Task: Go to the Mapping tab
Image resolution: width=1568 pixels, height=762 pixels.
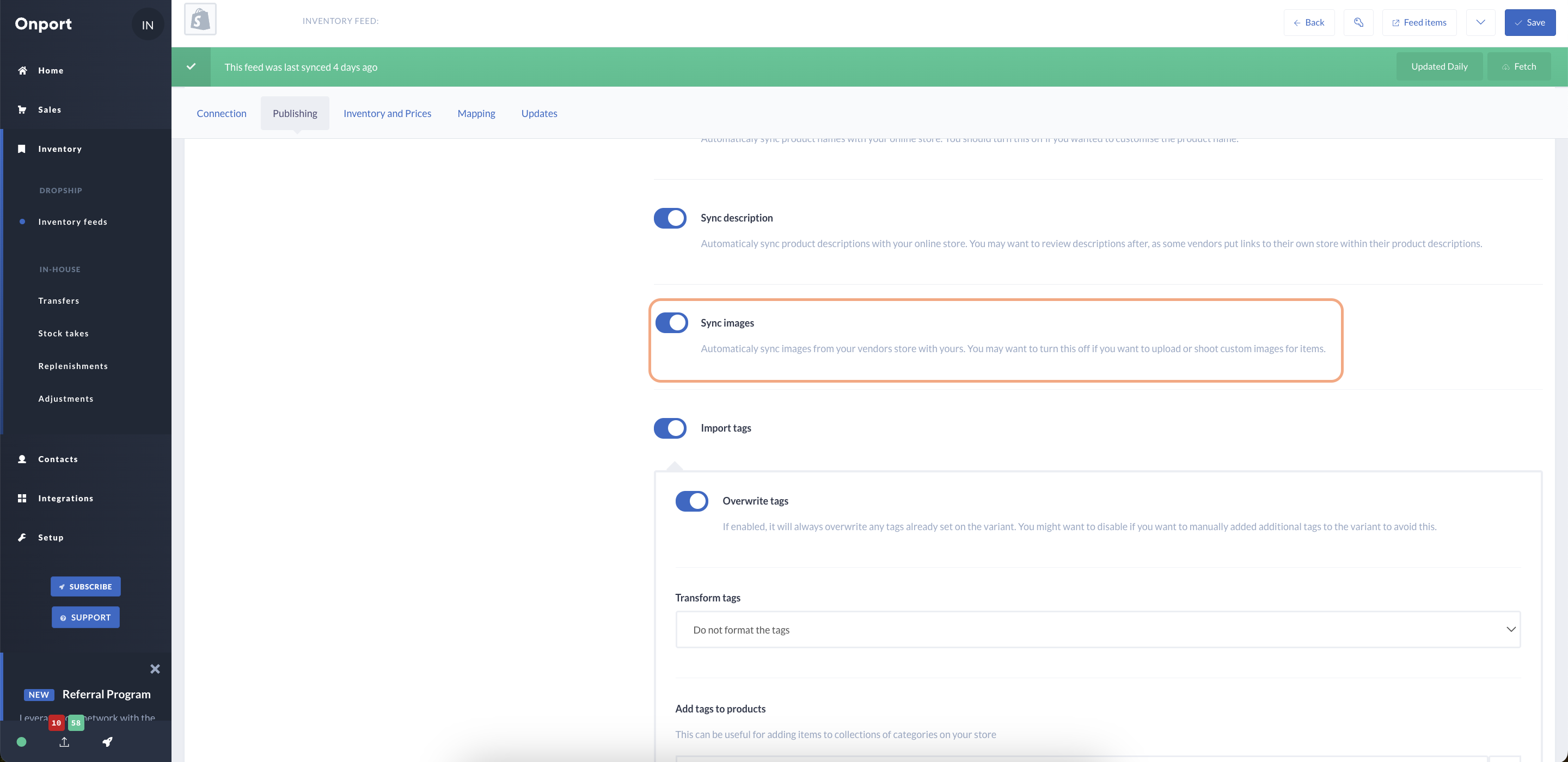Action: (476, 113)
